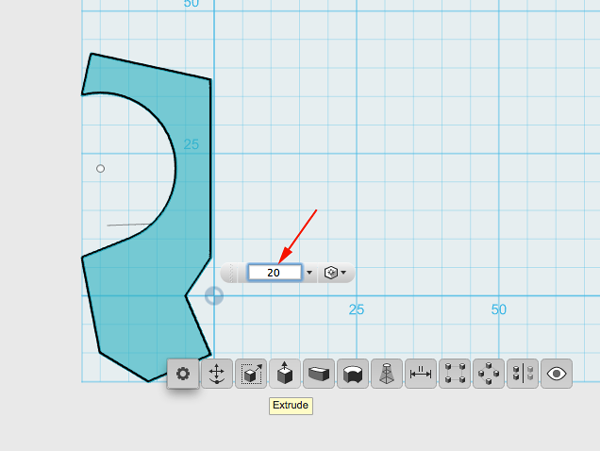This screenshot has width=600, height=451.
Task: Toggle Hide with the eye icon
Action: 556,374
